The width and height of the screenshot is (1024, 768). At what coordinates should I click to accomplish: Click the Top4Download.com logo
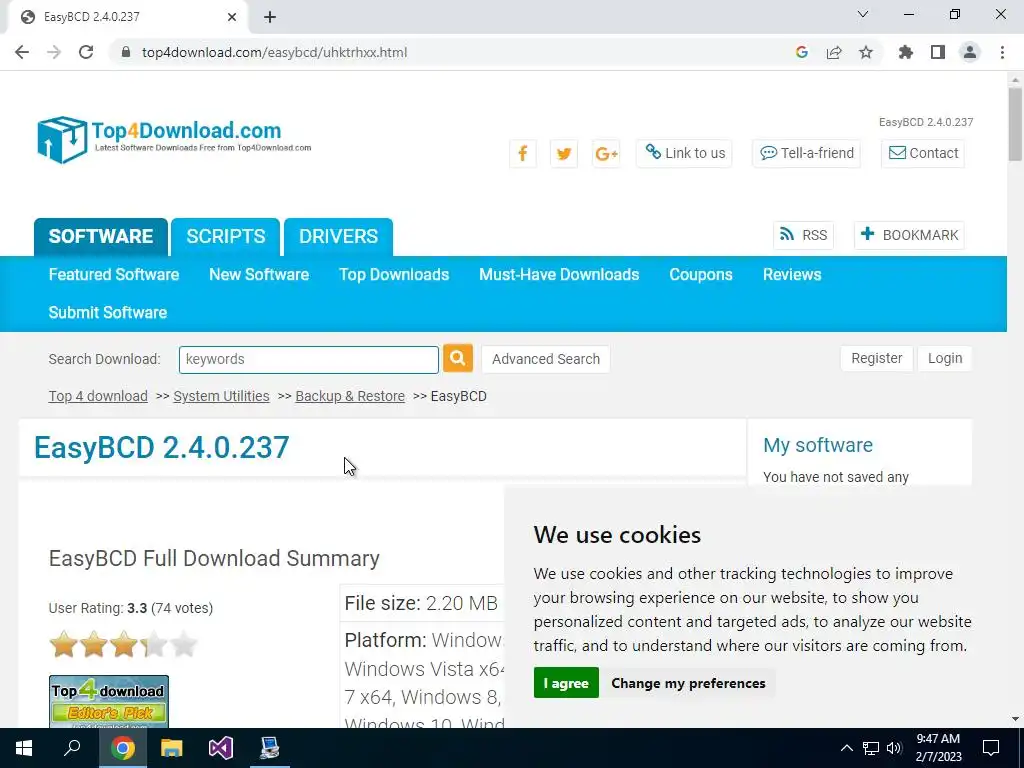(174, 139)
